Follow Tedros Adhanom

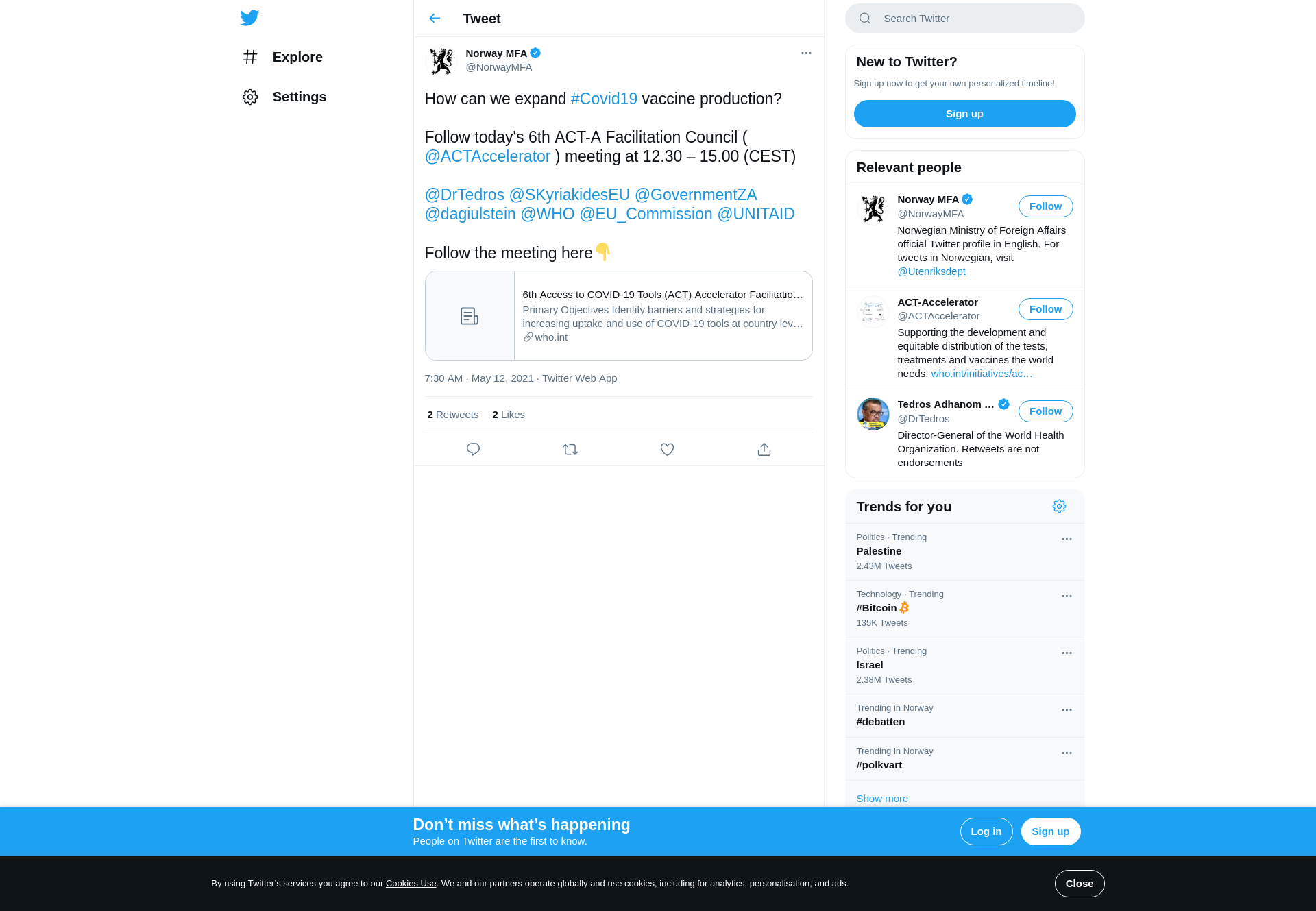(x=1045, y=411)
